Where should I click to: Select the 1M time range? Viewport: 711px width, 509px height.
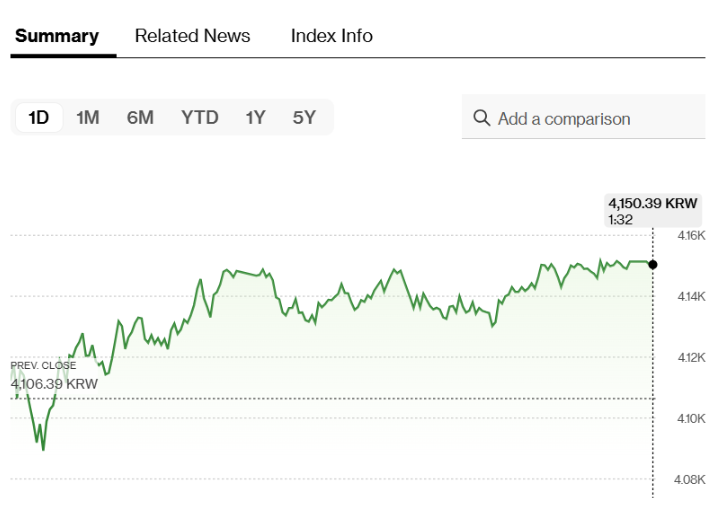point(88,118)
